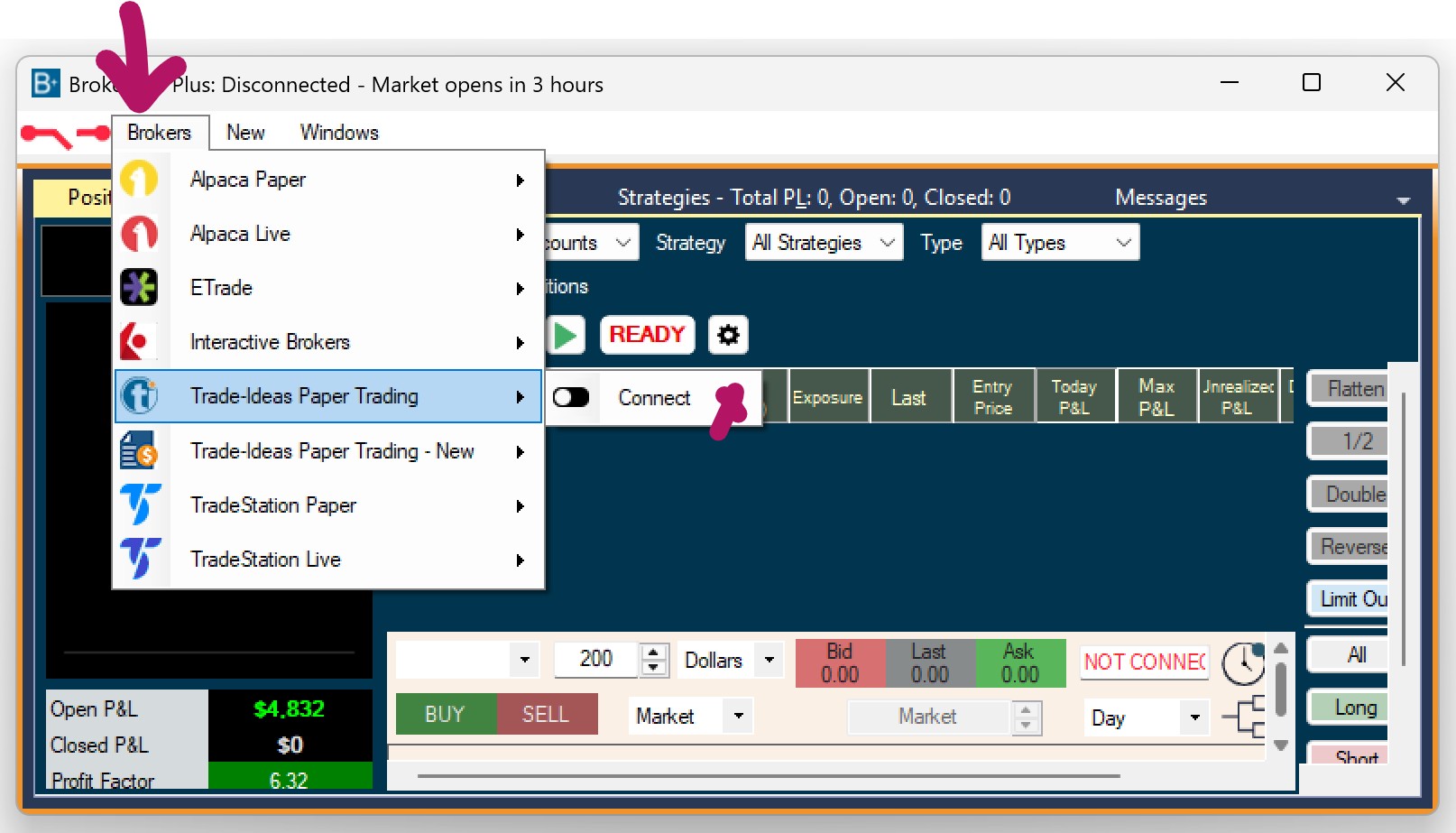Open the Day time-in-force dropdown
This screenshot has height=833, width=1456.
(x=1194, y=717)
